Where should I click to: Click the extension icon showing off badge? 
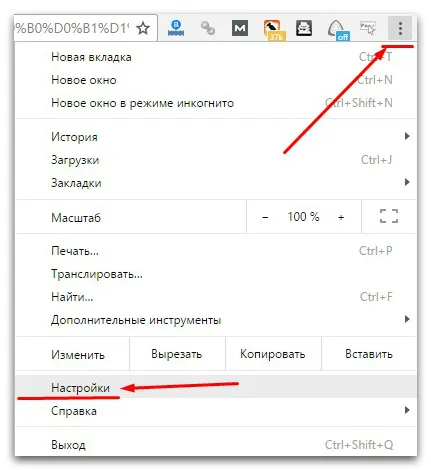[337, 30]
